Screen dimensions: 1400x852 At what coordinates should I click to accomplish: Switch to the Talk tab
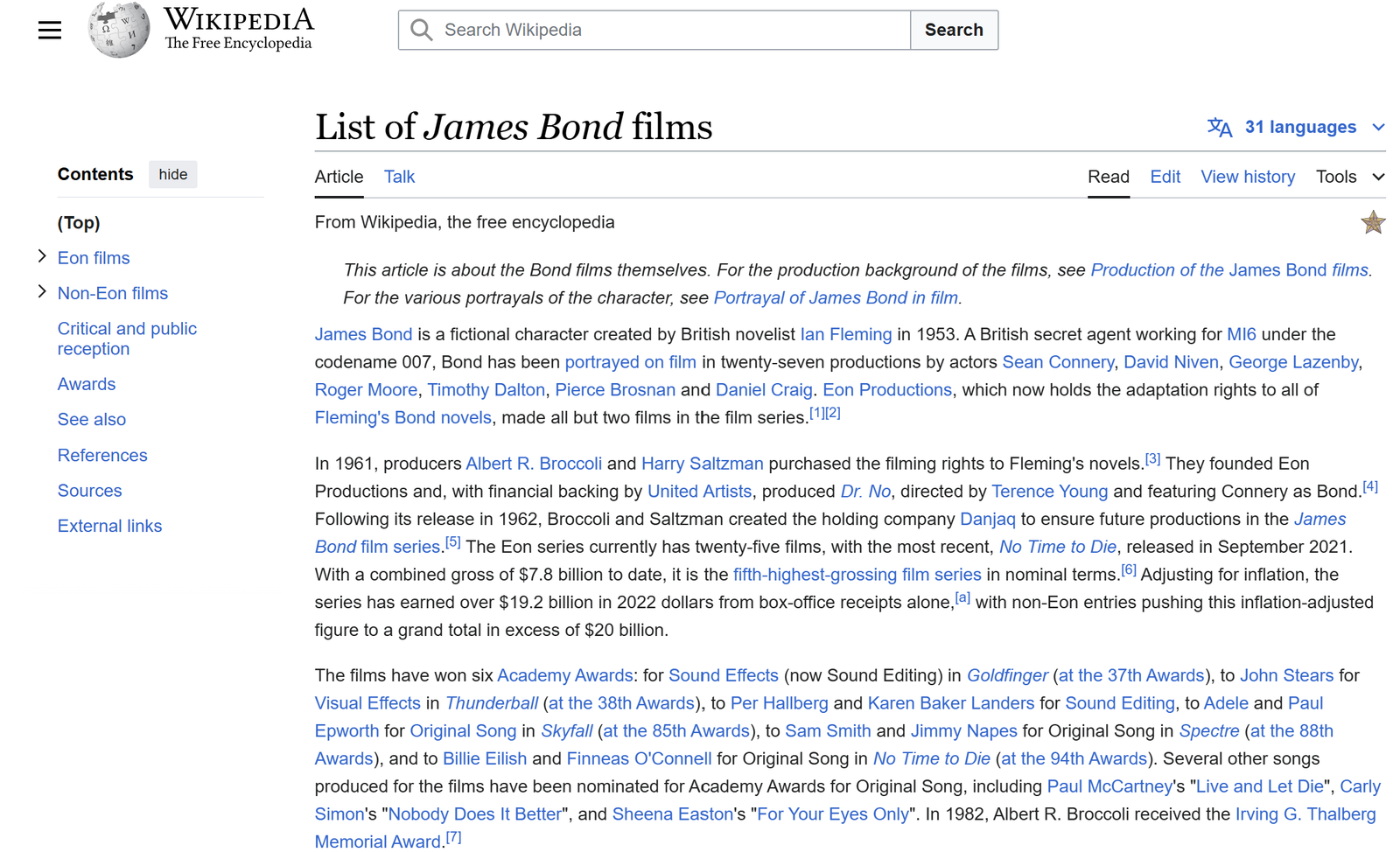click(399, 177)
